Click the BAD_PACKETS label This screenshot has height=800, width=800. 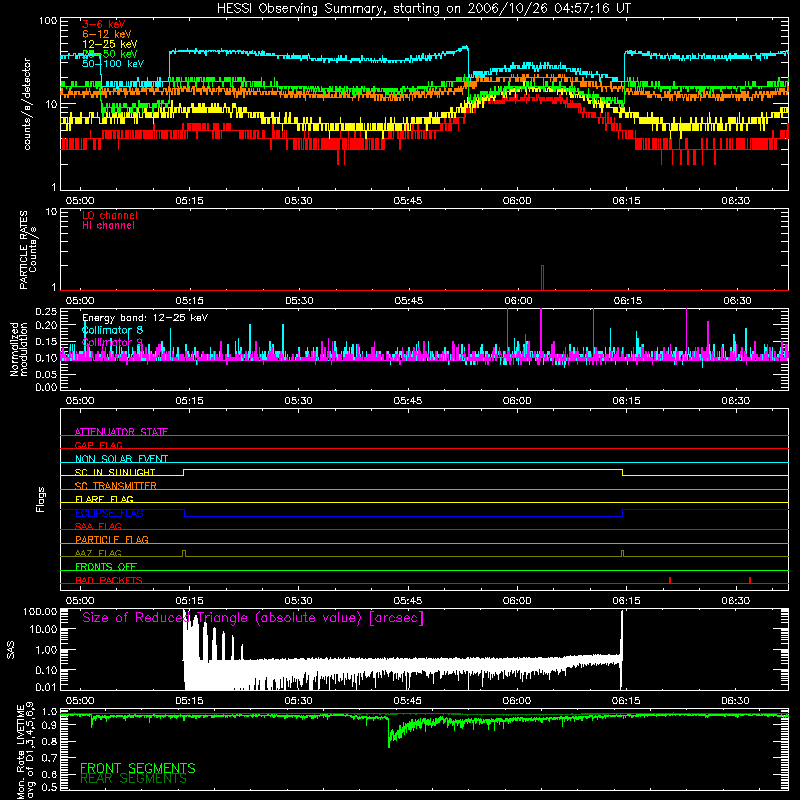[x=109, y=580]
